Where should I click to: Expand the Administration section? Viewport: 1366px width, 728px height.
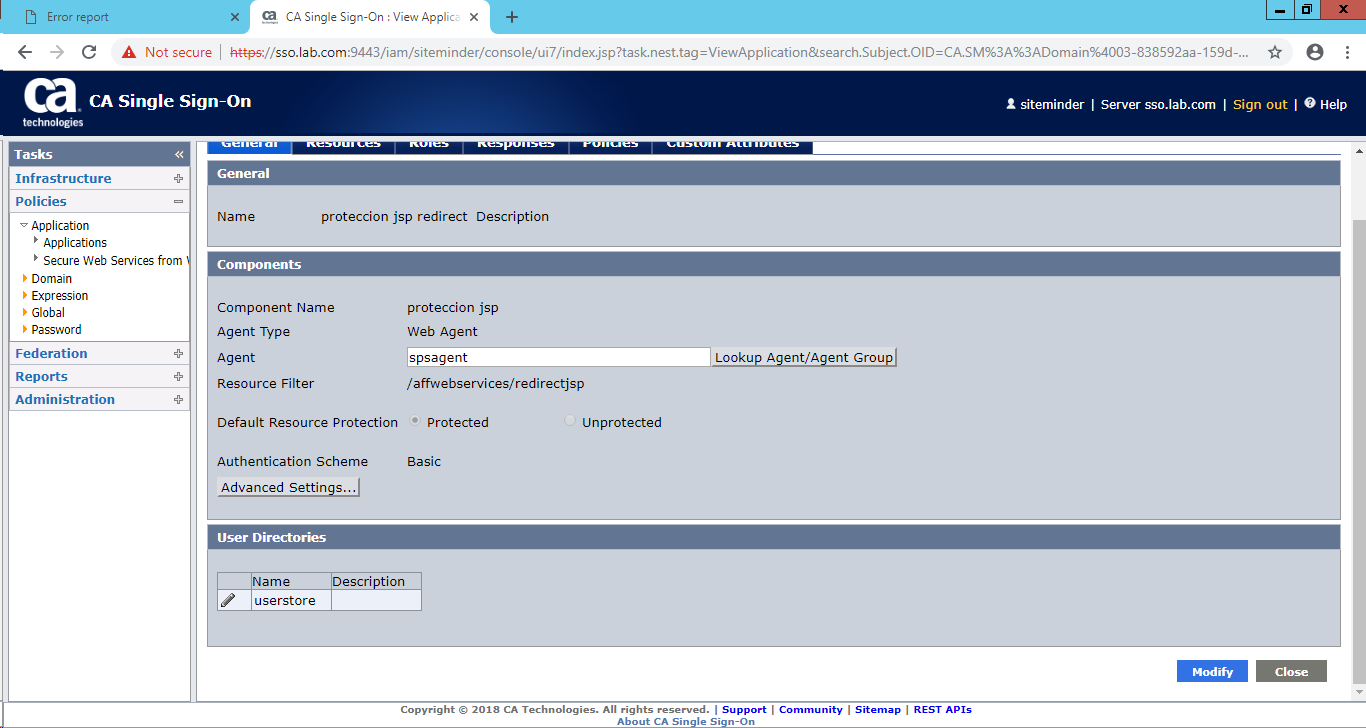(178, 400)
